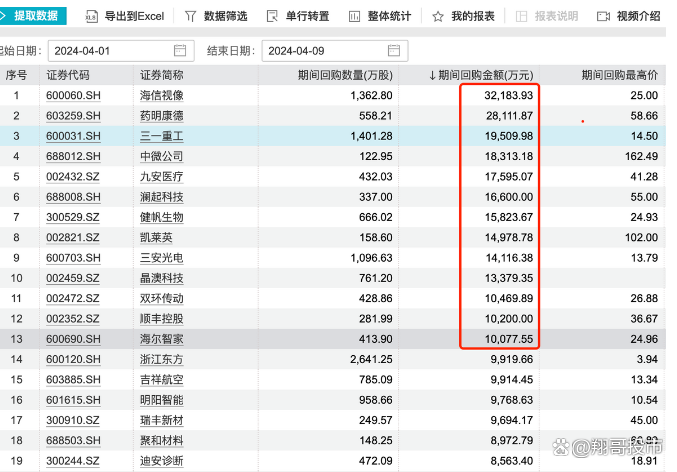This screenshot has width=677, height=472.
Task: Select the amount cell 9,919.66
Action: 512,359
